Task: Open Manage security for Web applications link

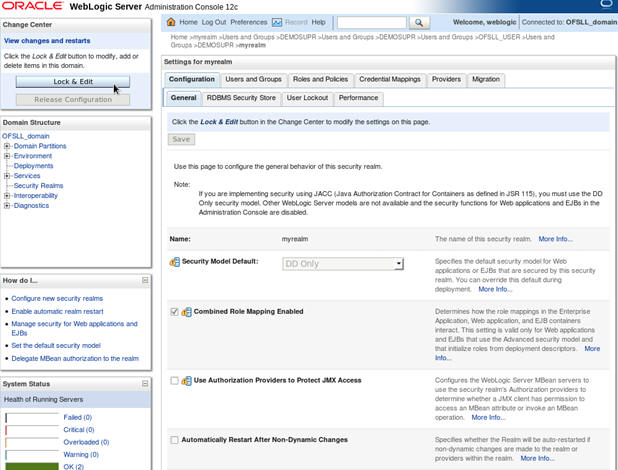Action: [x=74, y=328]
